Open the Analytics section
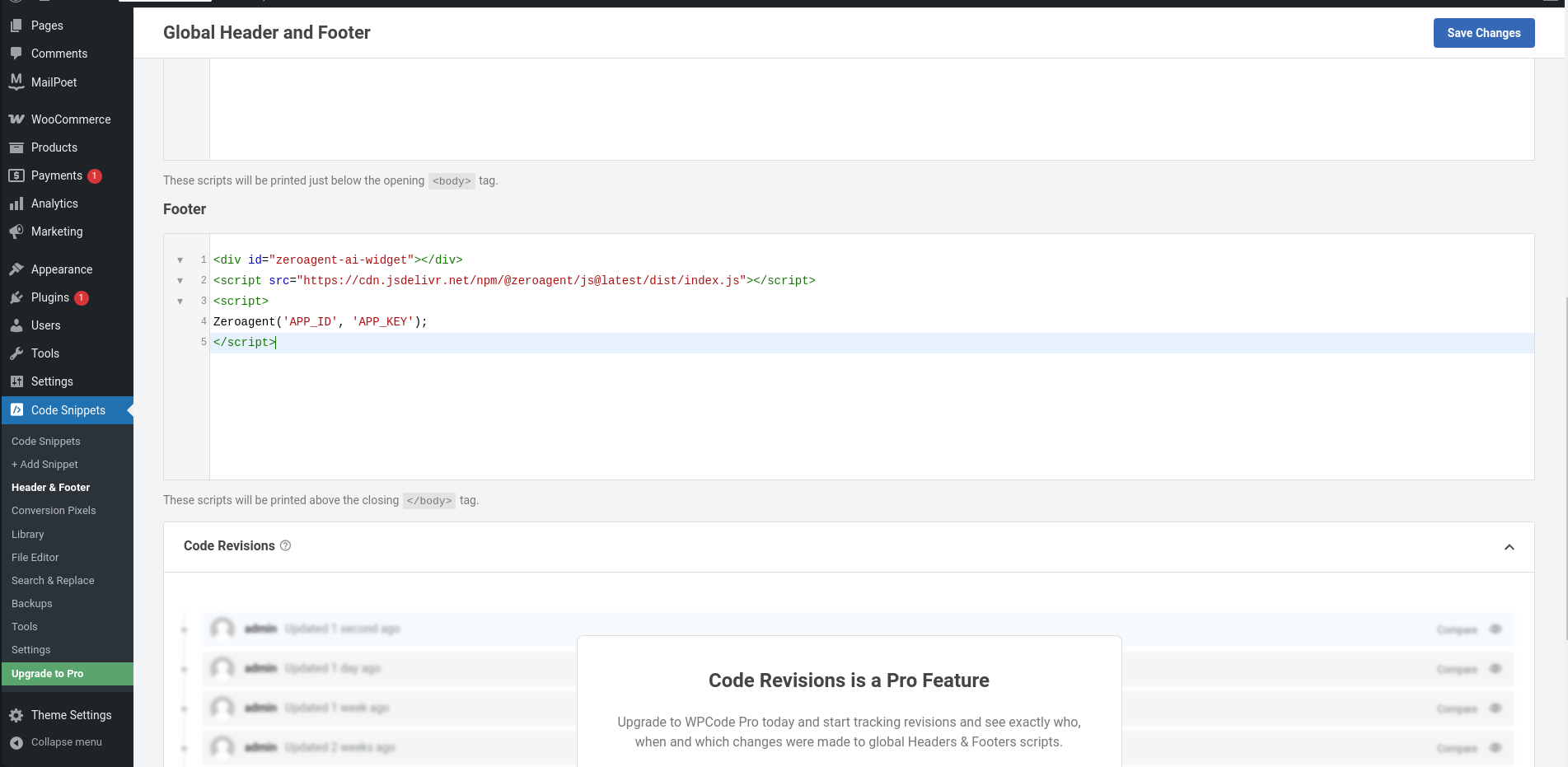1568x767 pixels. [x=55, y=203]
